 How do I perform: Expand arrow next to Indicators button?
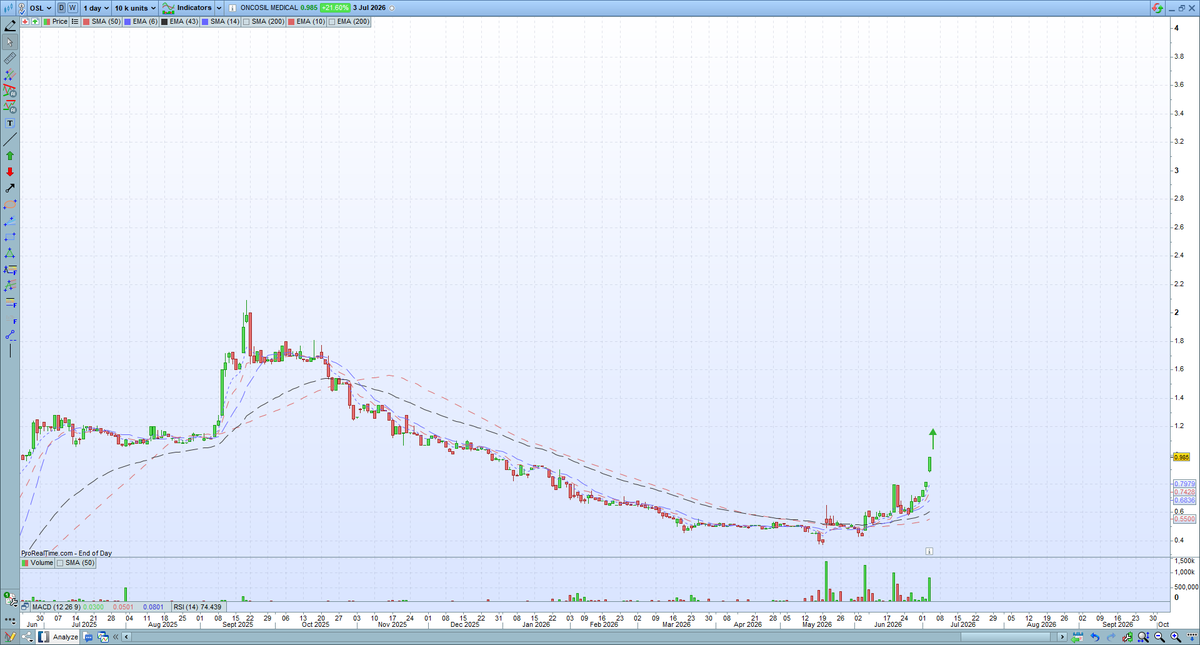(x=218, y=7)
